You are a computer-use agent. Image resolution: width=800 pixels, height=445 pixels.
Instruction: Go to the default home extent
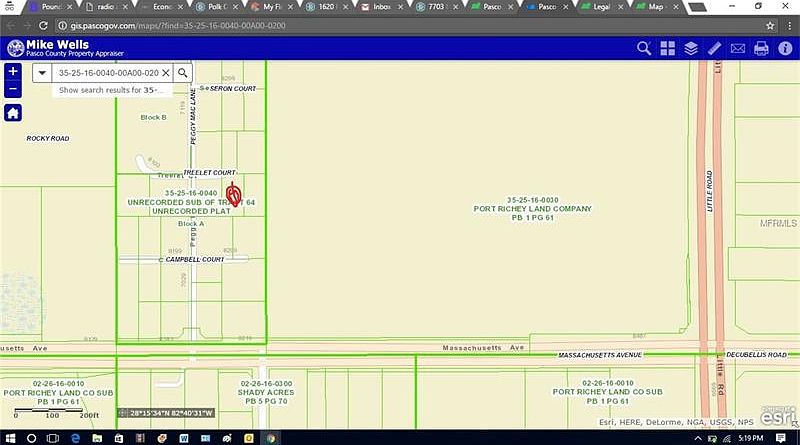click(12, 113)
